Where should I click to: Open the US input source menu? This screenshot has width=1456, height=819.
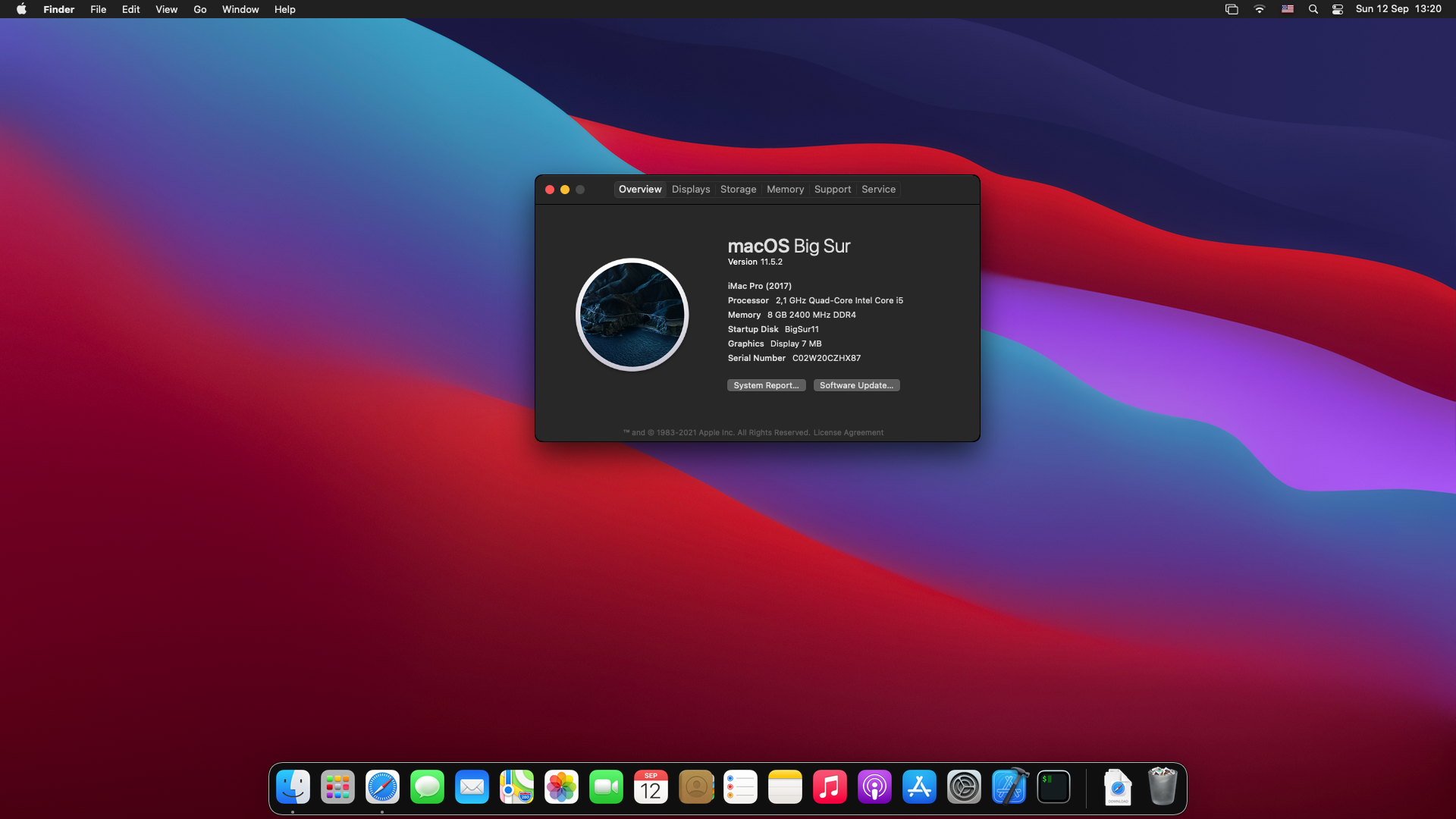[1288, 9]
